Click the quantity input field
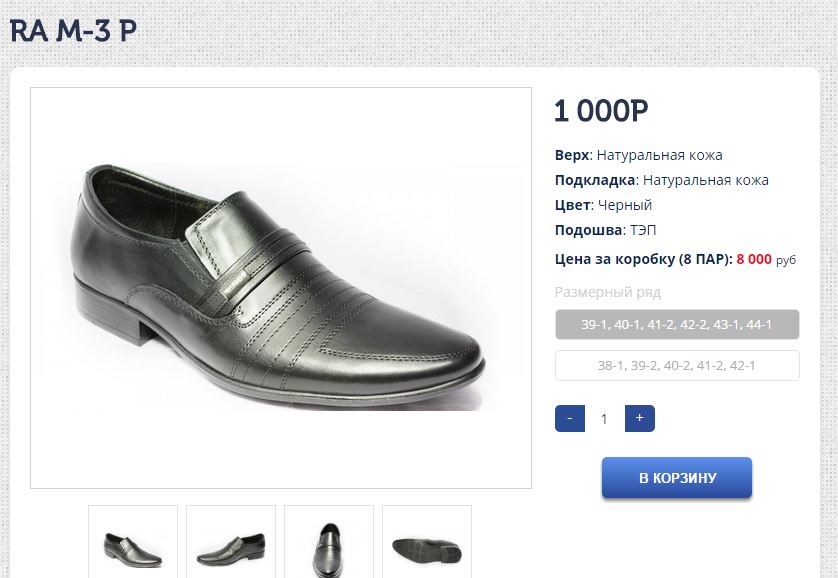This screenshot has height=578, width=838. tap(604, 419)
